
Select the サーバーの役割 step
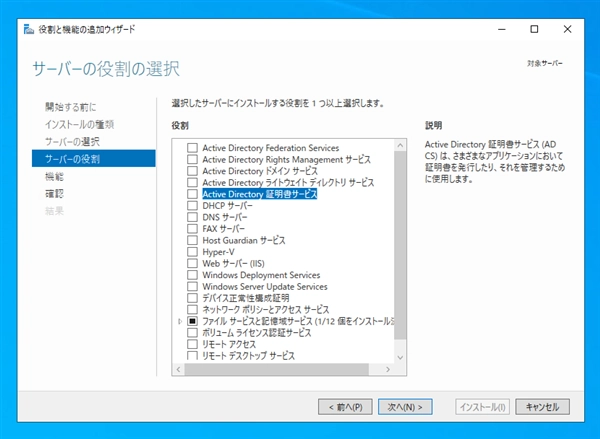[94, 158]
